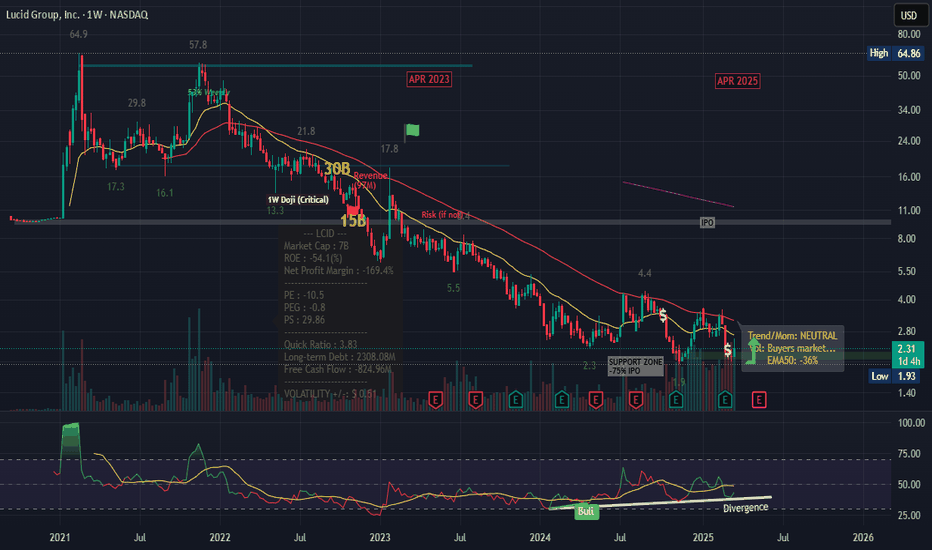Screen dimensions: 932x550
Task: Click the 2021 time axis label
Action: point(59,538)
